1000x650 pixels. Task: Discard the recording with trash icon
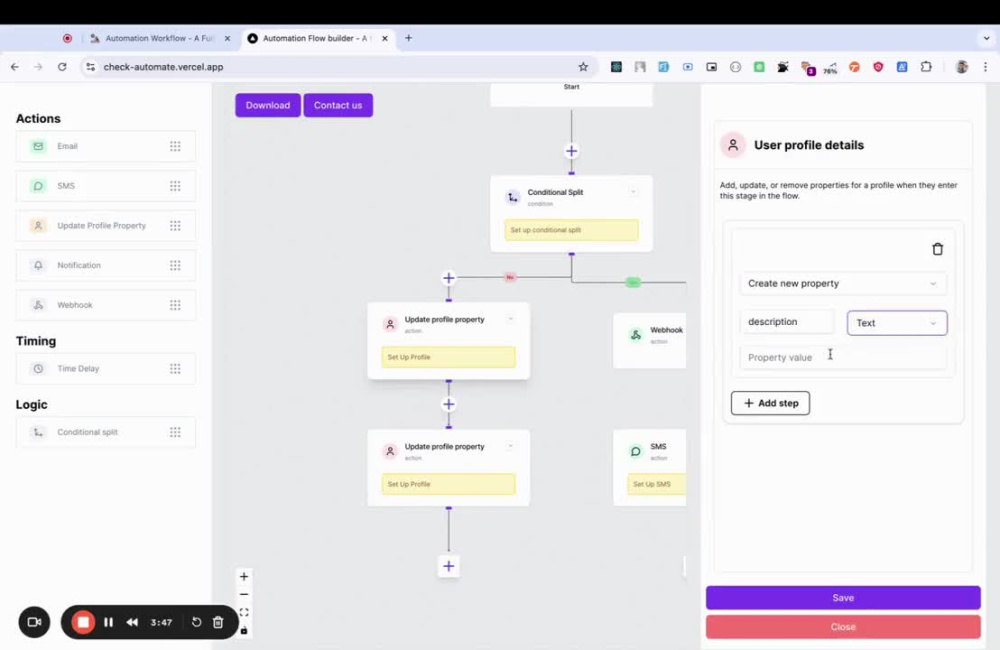[x=218, y=622]
